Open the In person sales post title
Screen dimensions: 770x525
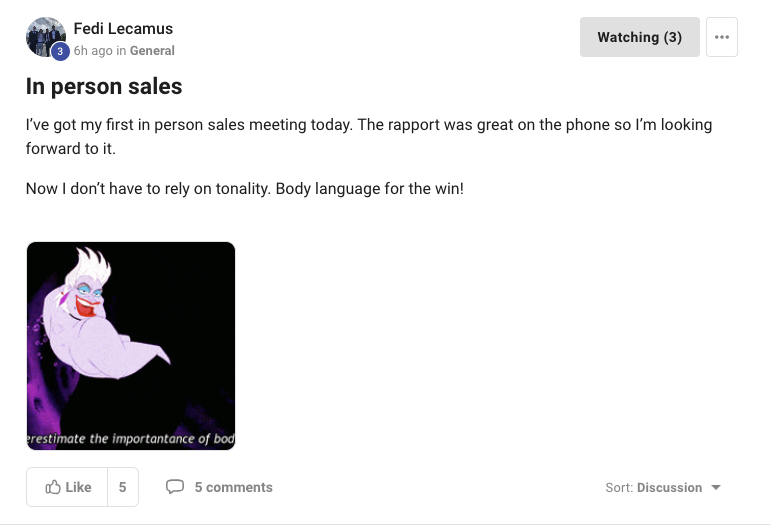click(x=104, y=86)
